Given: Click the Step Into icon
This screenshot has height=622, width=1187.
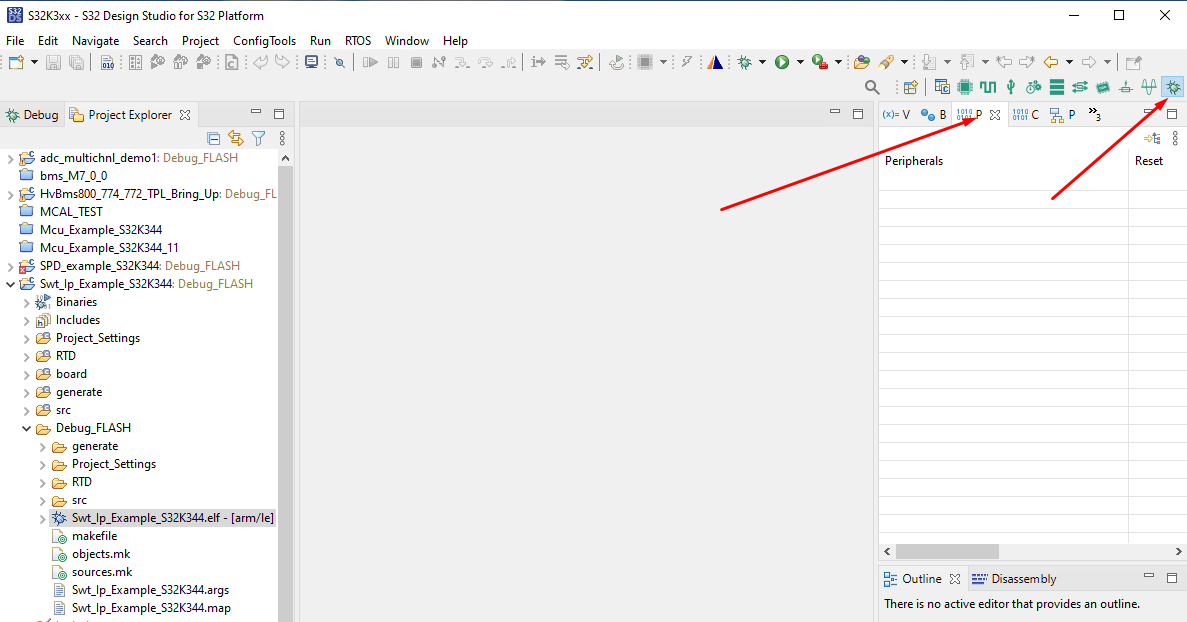Looking at the screenshot, I should coord(462,62).
